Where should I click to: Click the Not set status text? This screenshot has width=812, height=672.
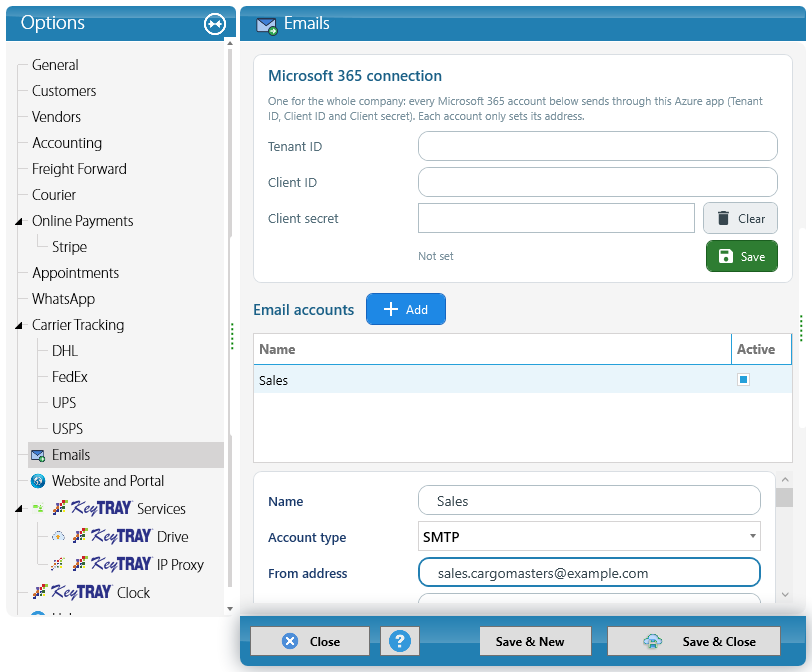click(x=436, y=256)
